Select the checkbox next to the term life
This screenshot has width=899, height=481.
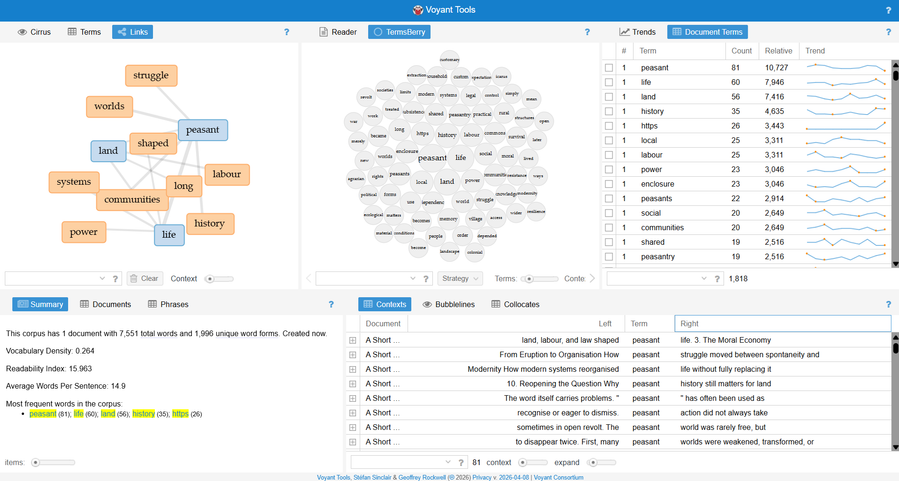point(609,82)
